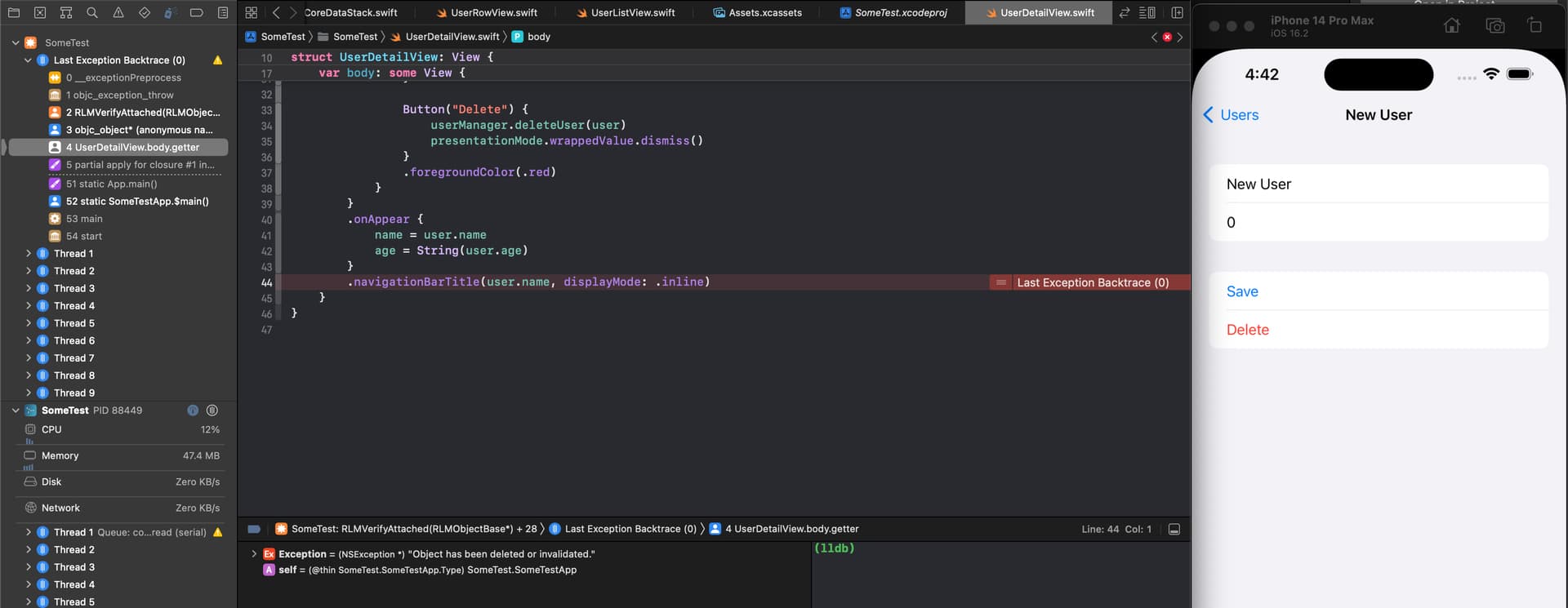Toggle the debug console pane button
The image size is (1568, 608).
(1174, 529)
